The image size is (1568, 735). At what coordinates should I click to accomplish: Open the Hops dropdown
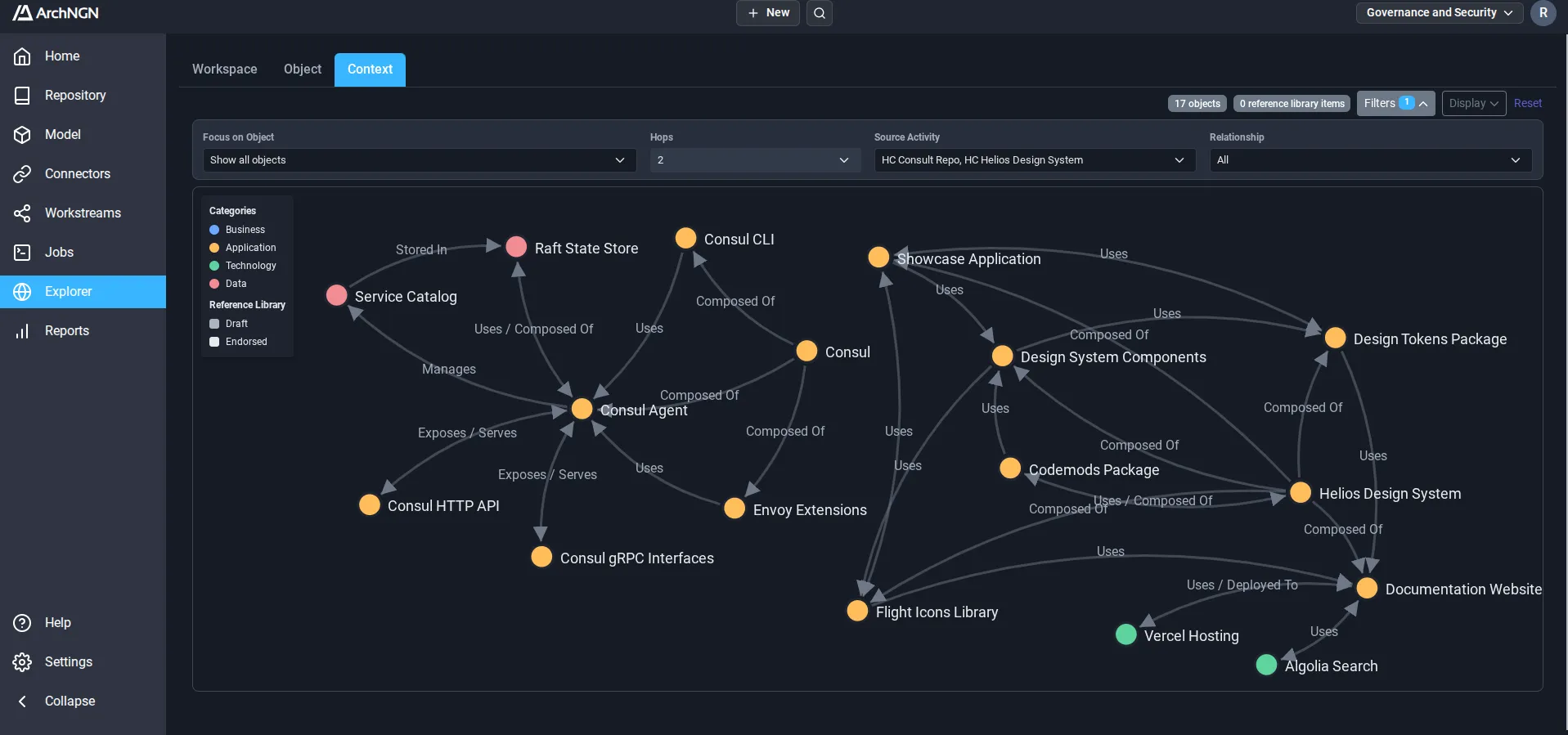pyautogui.click(x=755, y=160)
